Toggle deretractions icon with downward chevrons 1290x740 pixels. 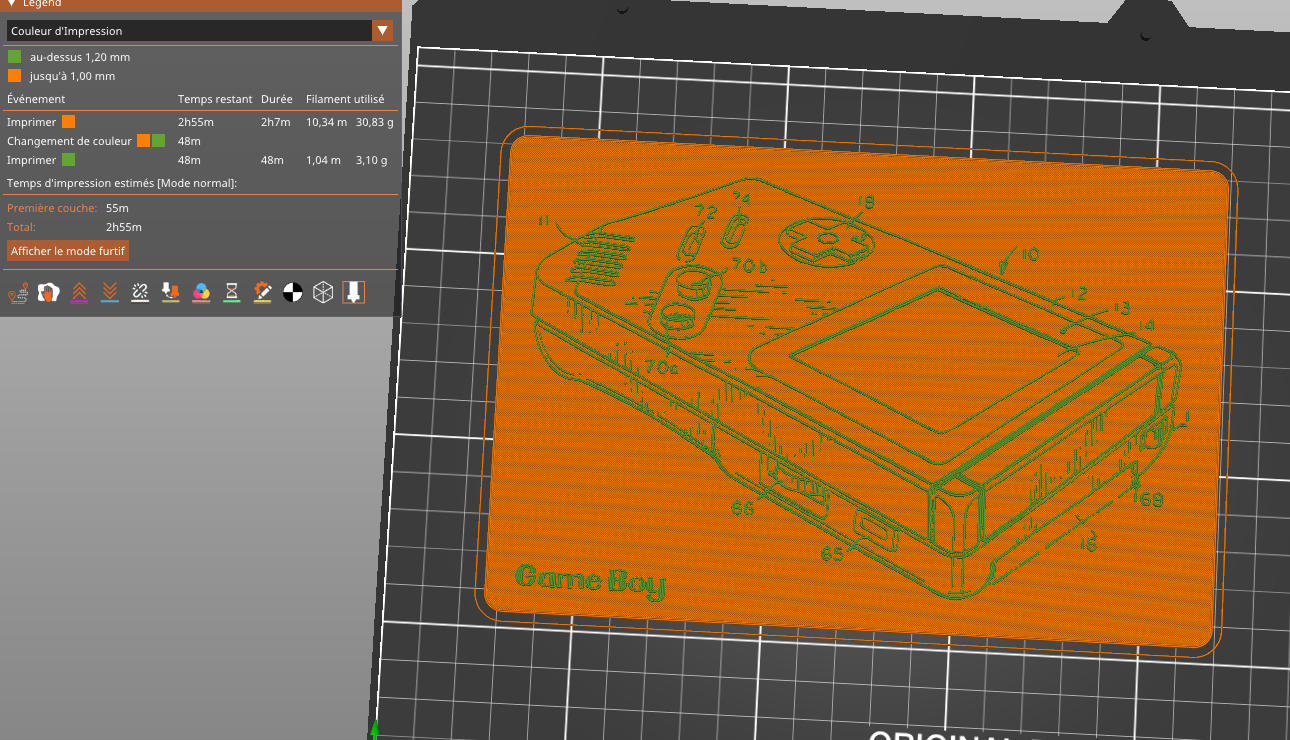coord(110,292)
